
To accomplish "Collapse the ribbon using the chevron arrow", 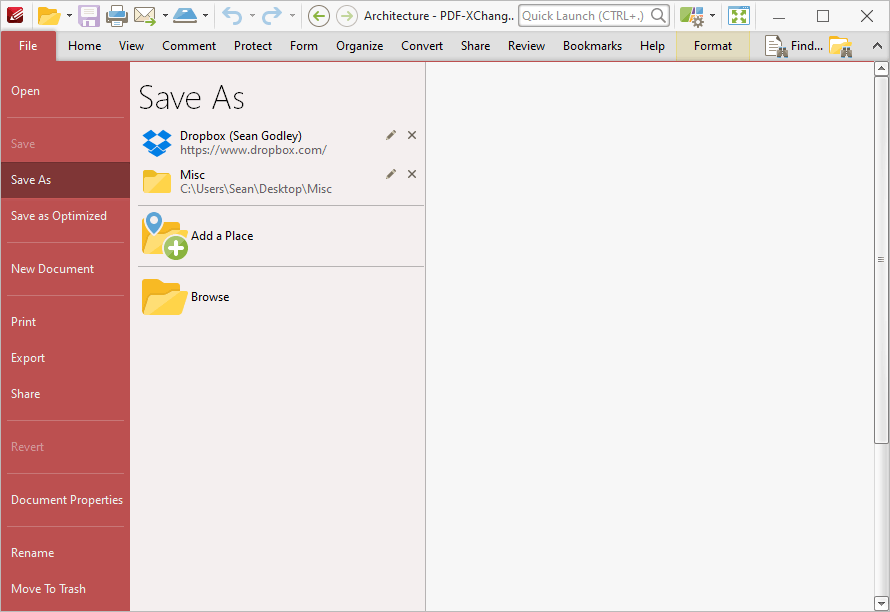I will [877, 46].
